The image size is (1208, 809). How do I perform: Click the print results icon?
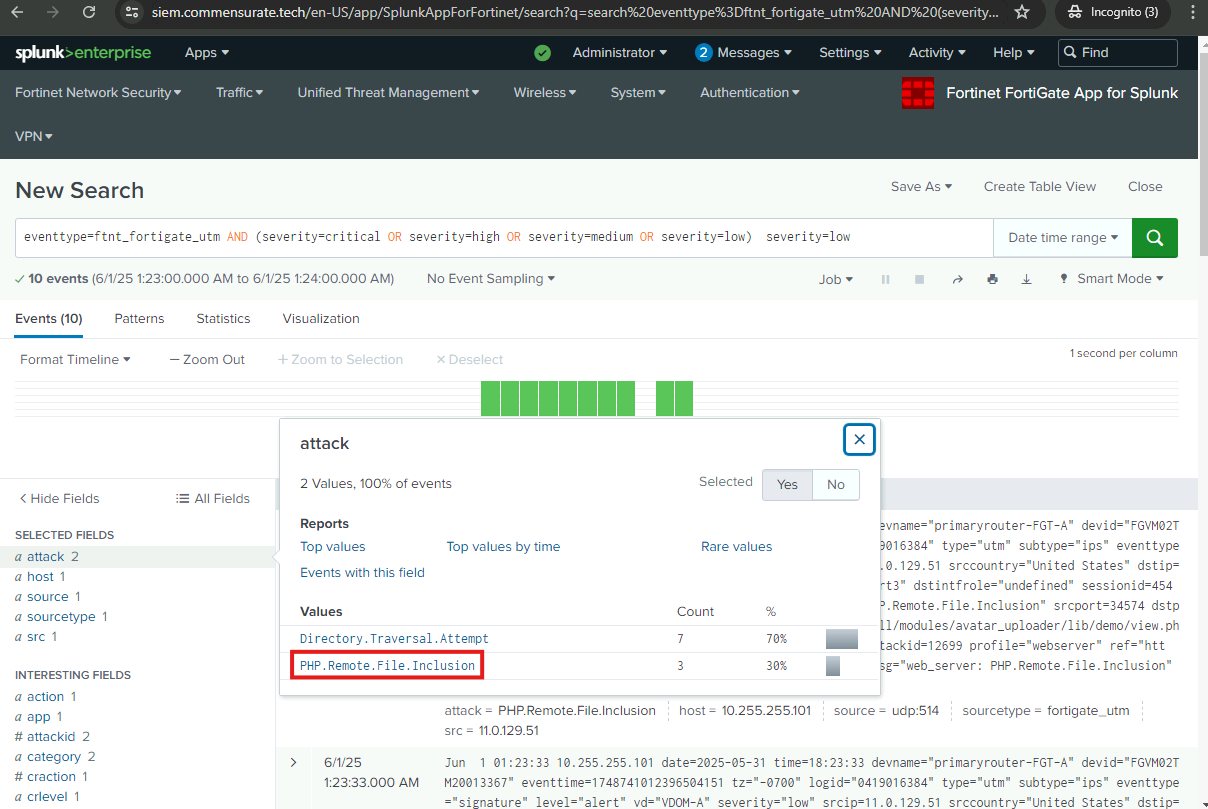992,280
